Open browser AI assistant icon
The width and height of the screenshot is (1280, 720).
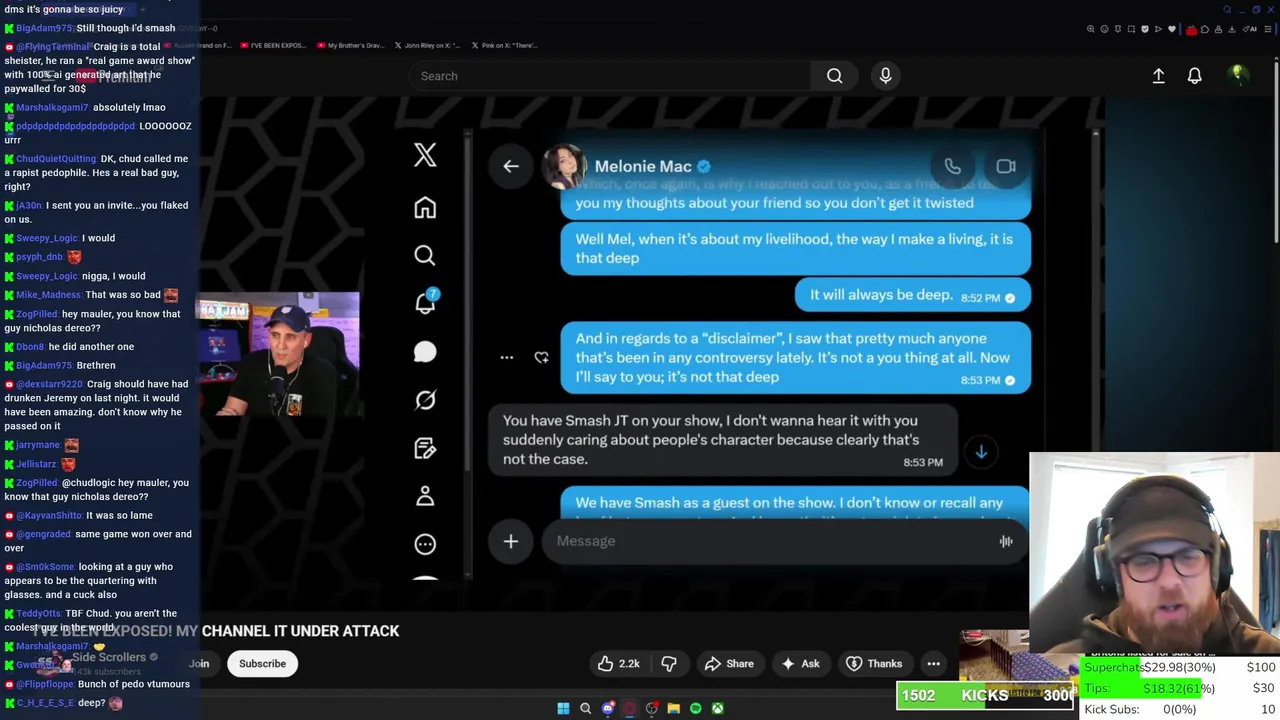pyautogui.click(x=1250, y=29)
